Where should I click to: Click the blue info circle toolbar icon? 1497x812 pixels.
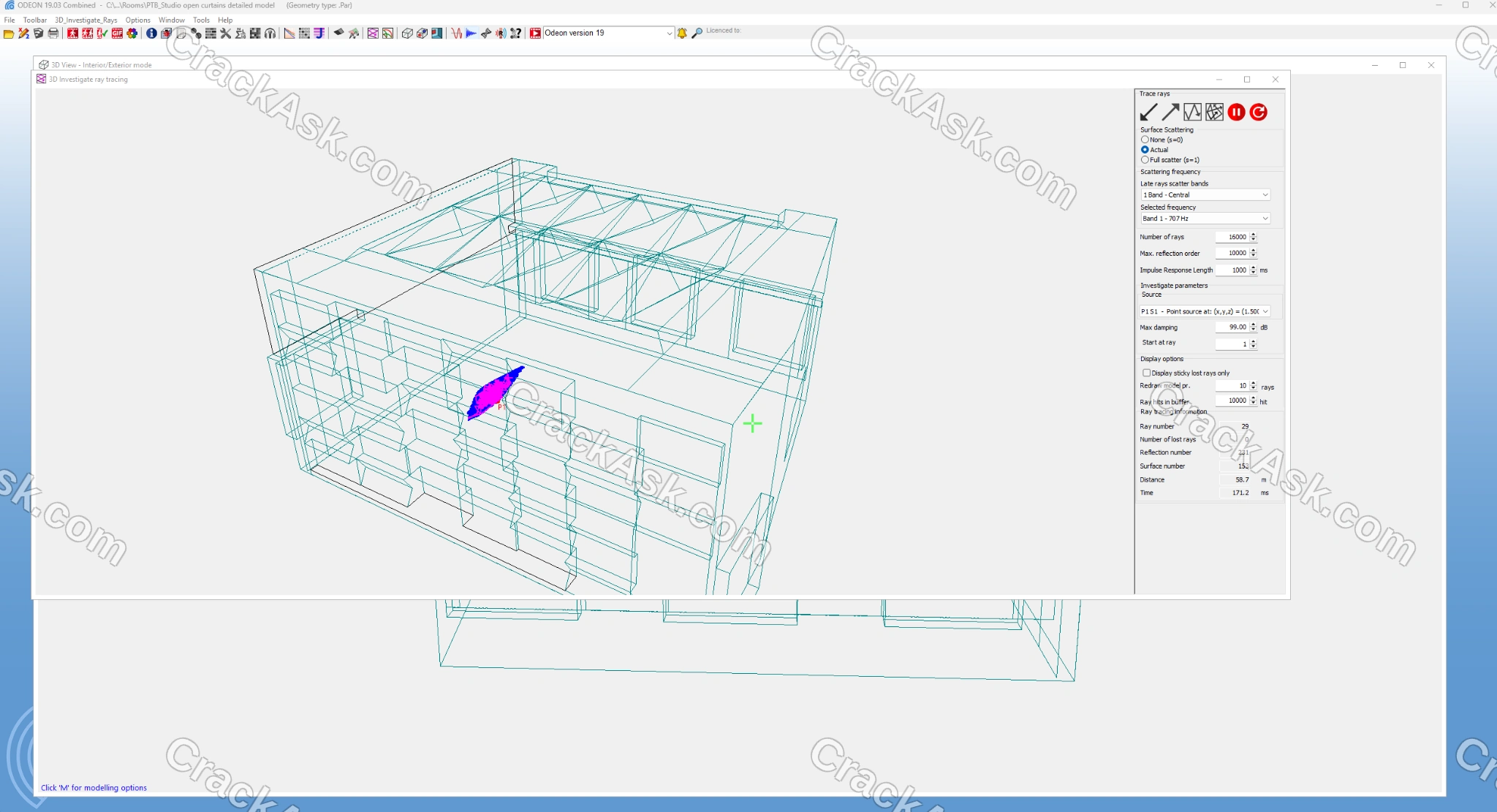[x=151, y=34]
